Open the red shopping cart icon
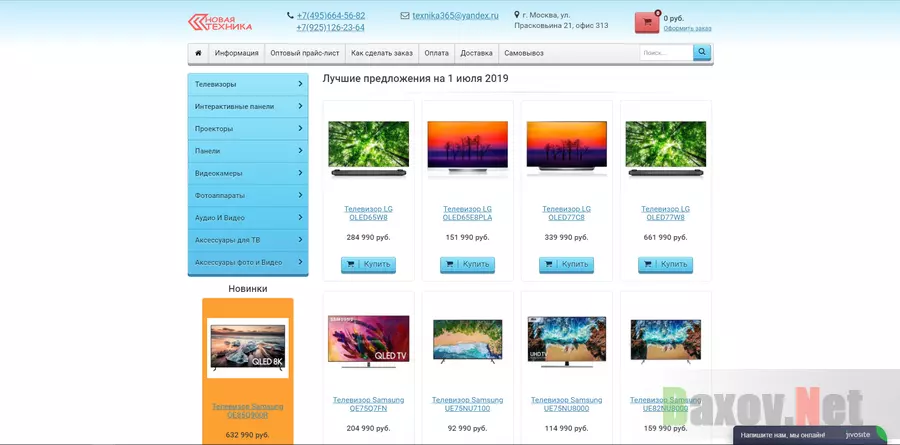 tap(647, 22)
